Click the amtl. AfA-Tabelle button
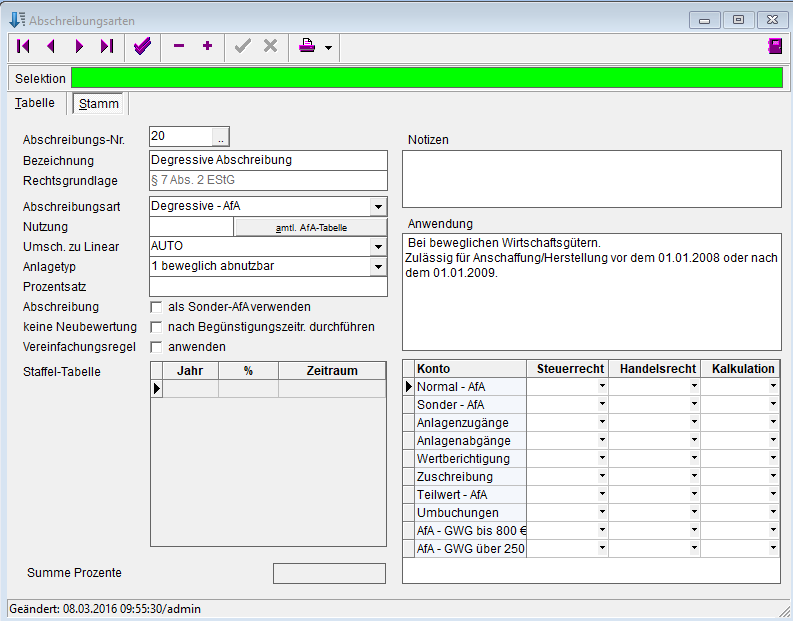 tap(310, 227)
